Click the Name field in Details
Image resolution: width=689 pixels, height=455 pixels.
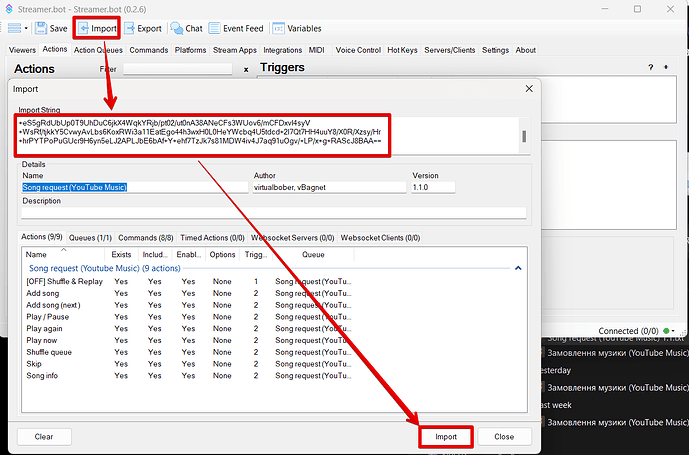pyautogui.click(x=135, y=187)
